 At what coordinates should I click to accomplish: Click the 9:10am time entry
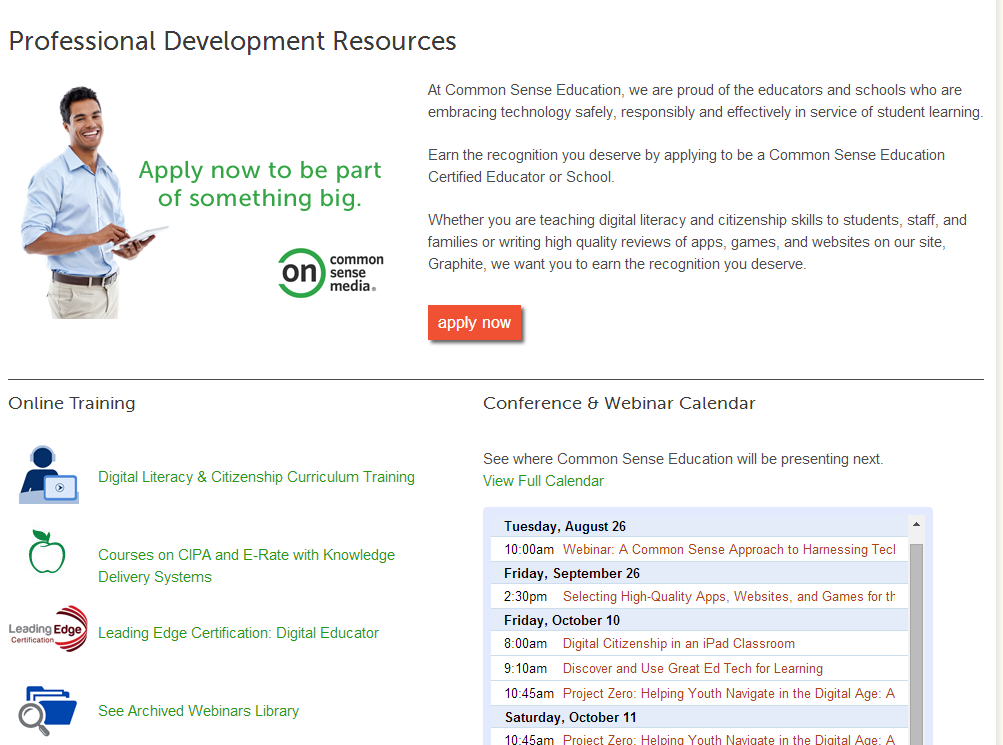click(x=525, y=668)
